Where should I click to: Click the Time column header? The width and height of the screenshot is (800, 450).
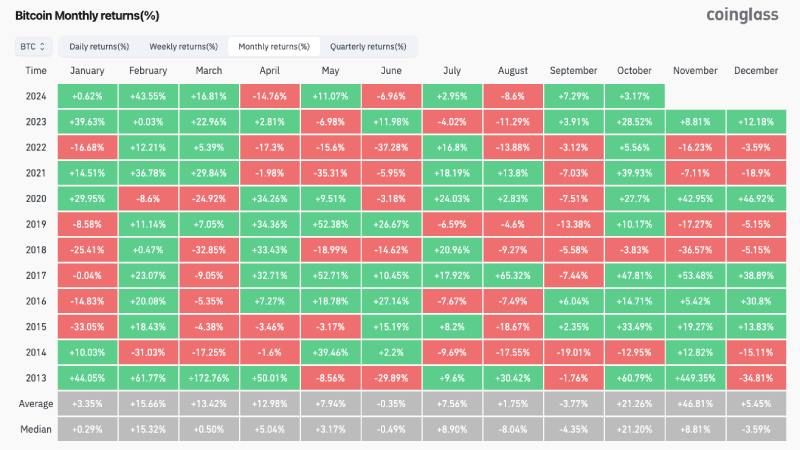(36, 70)
